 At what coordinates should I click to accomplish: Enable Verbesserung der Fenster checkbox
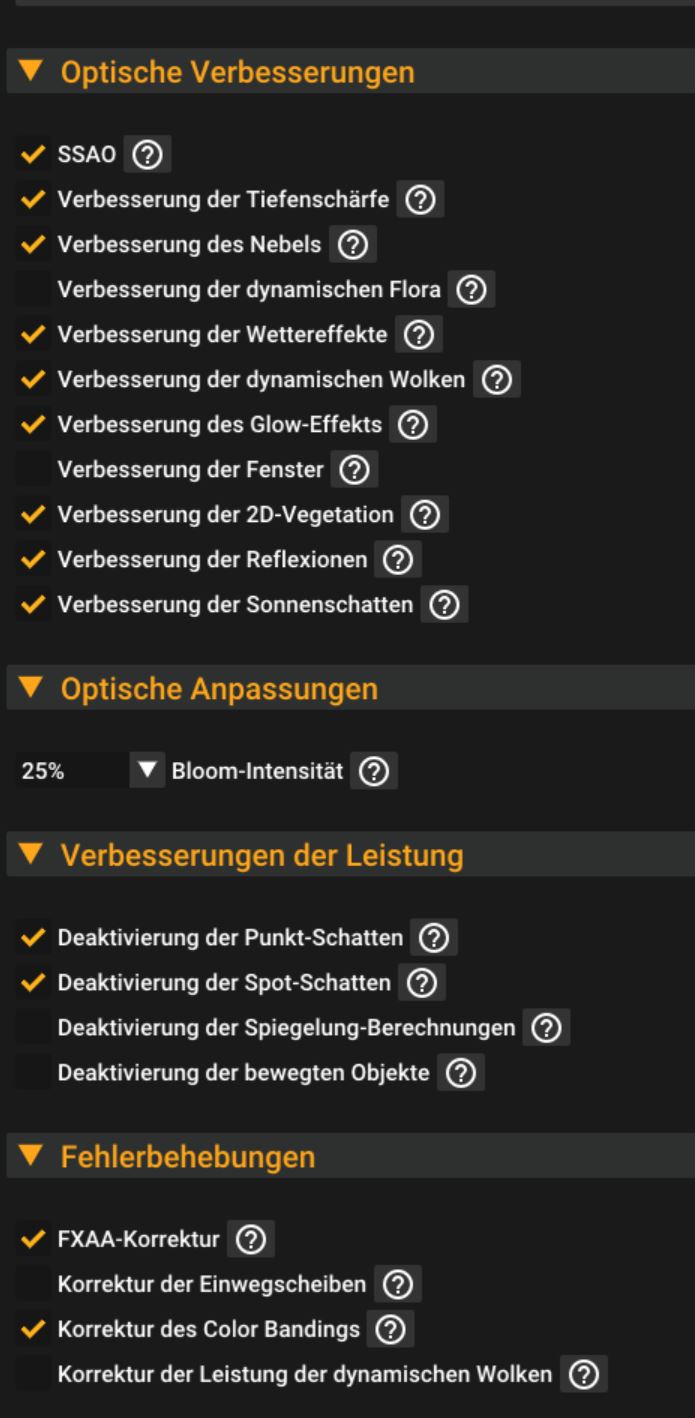[33, 469]
